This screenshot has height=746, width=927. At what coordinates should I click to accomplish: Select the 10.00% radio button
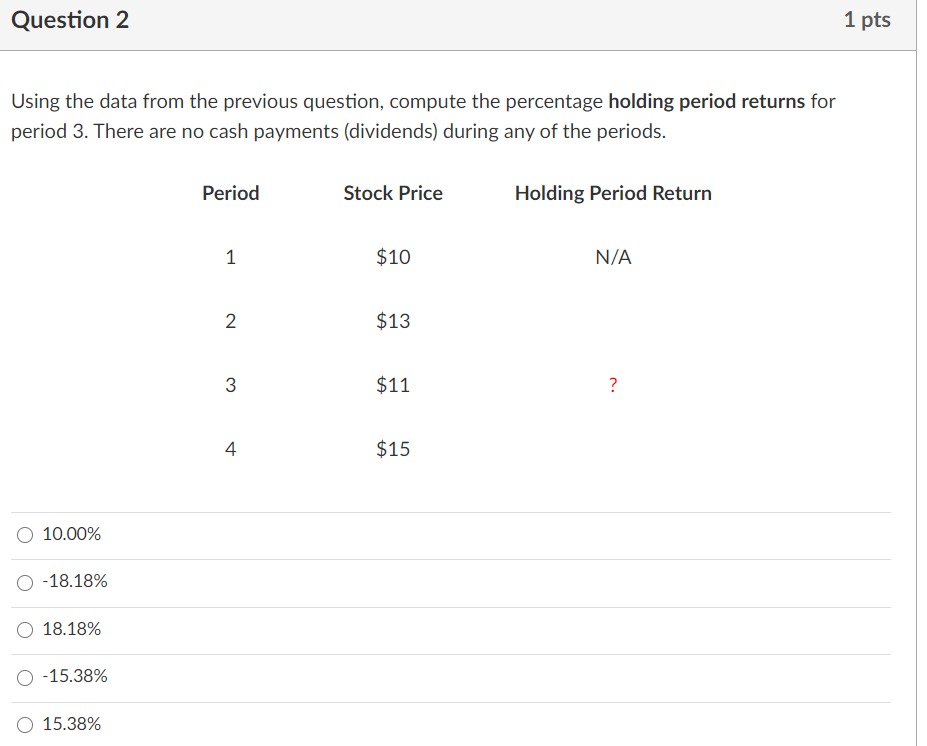pos(22,534)
